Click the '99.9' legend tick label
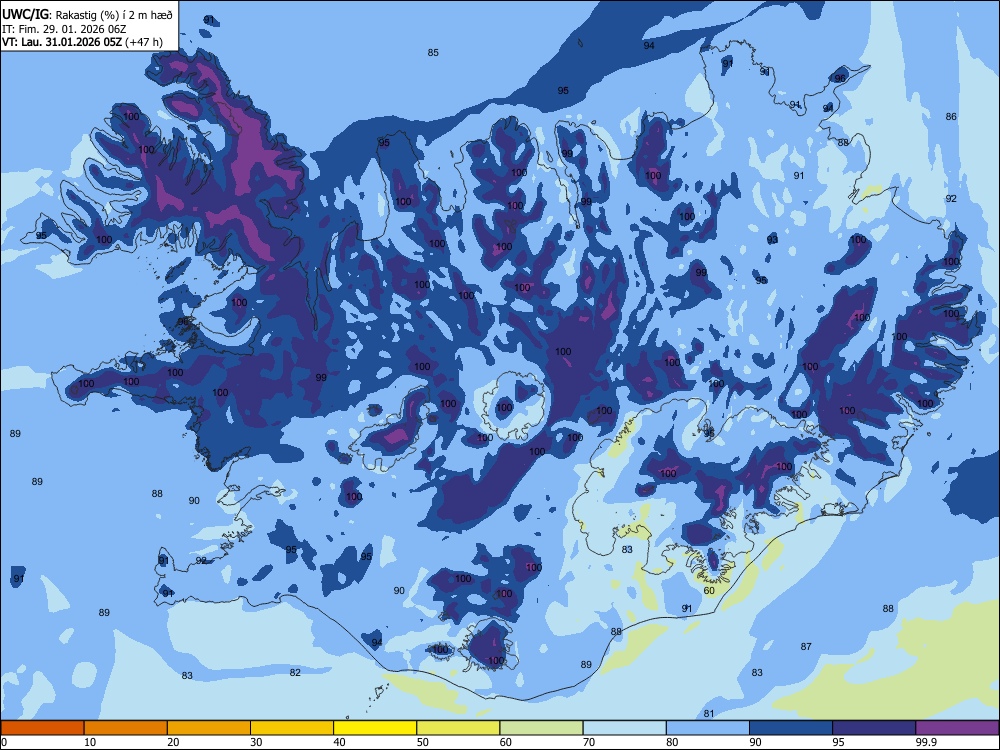Image resolution: width=1000 pixels, height=750 pixels. (x=925, y=742)
